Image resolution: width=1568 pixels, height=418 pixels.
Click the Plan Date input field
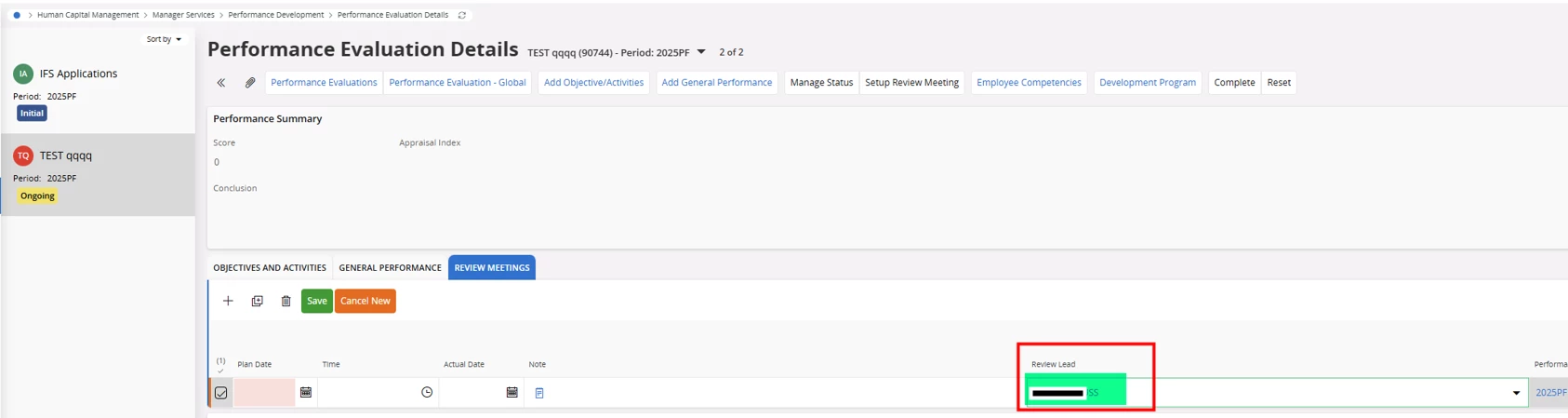pyautogui.click(x=264, y=393)
